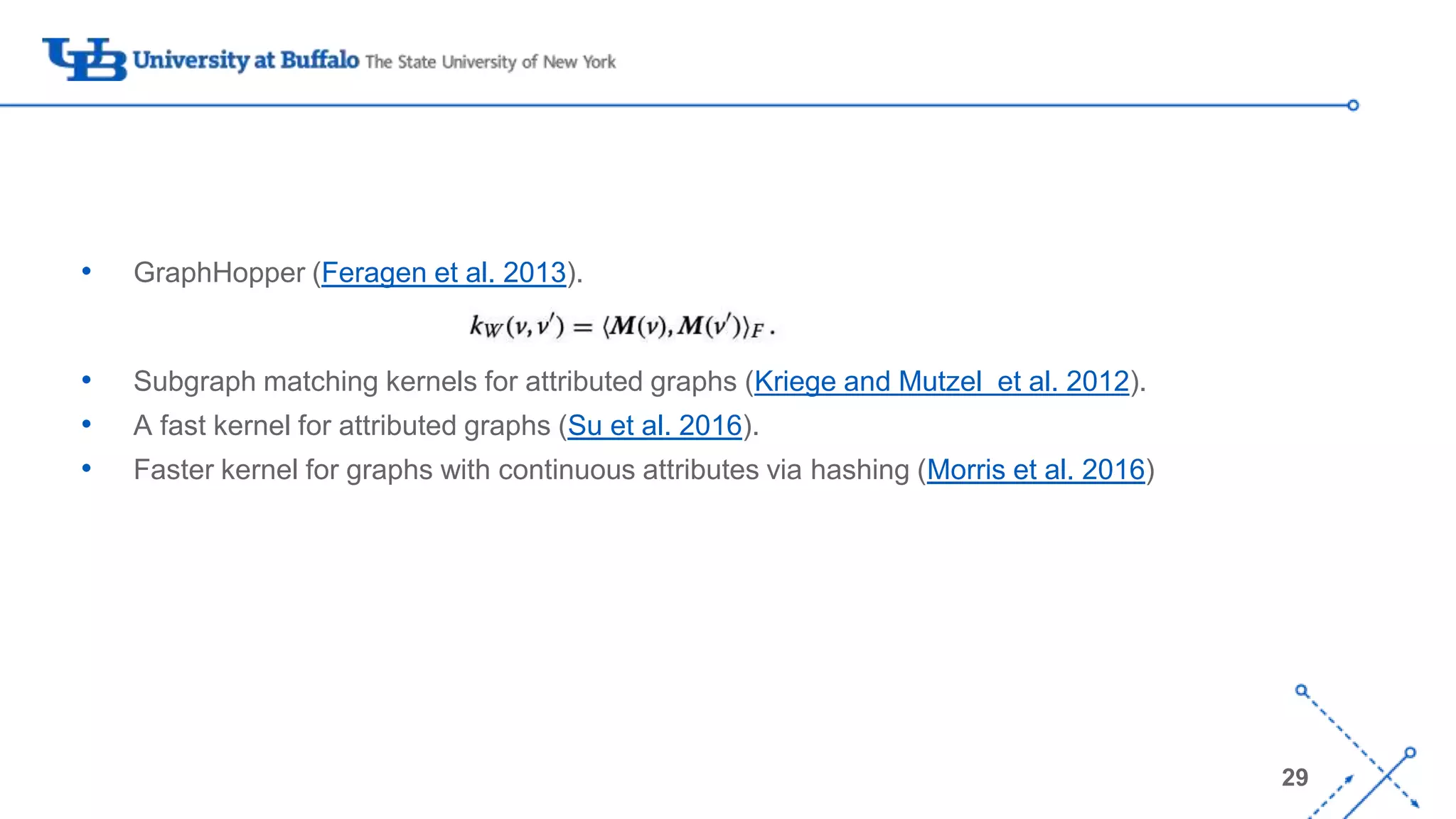Follow the Su et al. 2016 link

[655, 426]
